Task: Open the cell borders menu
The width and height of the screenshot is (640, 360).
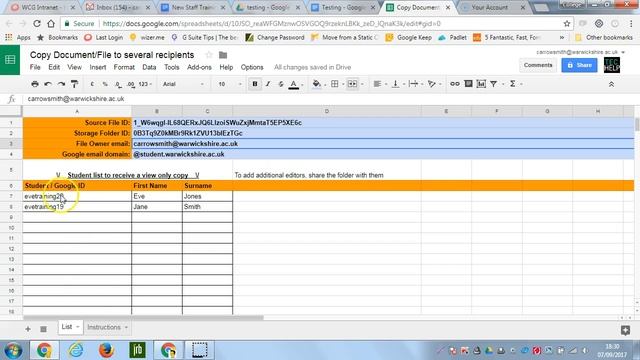Action: point(335,84)
